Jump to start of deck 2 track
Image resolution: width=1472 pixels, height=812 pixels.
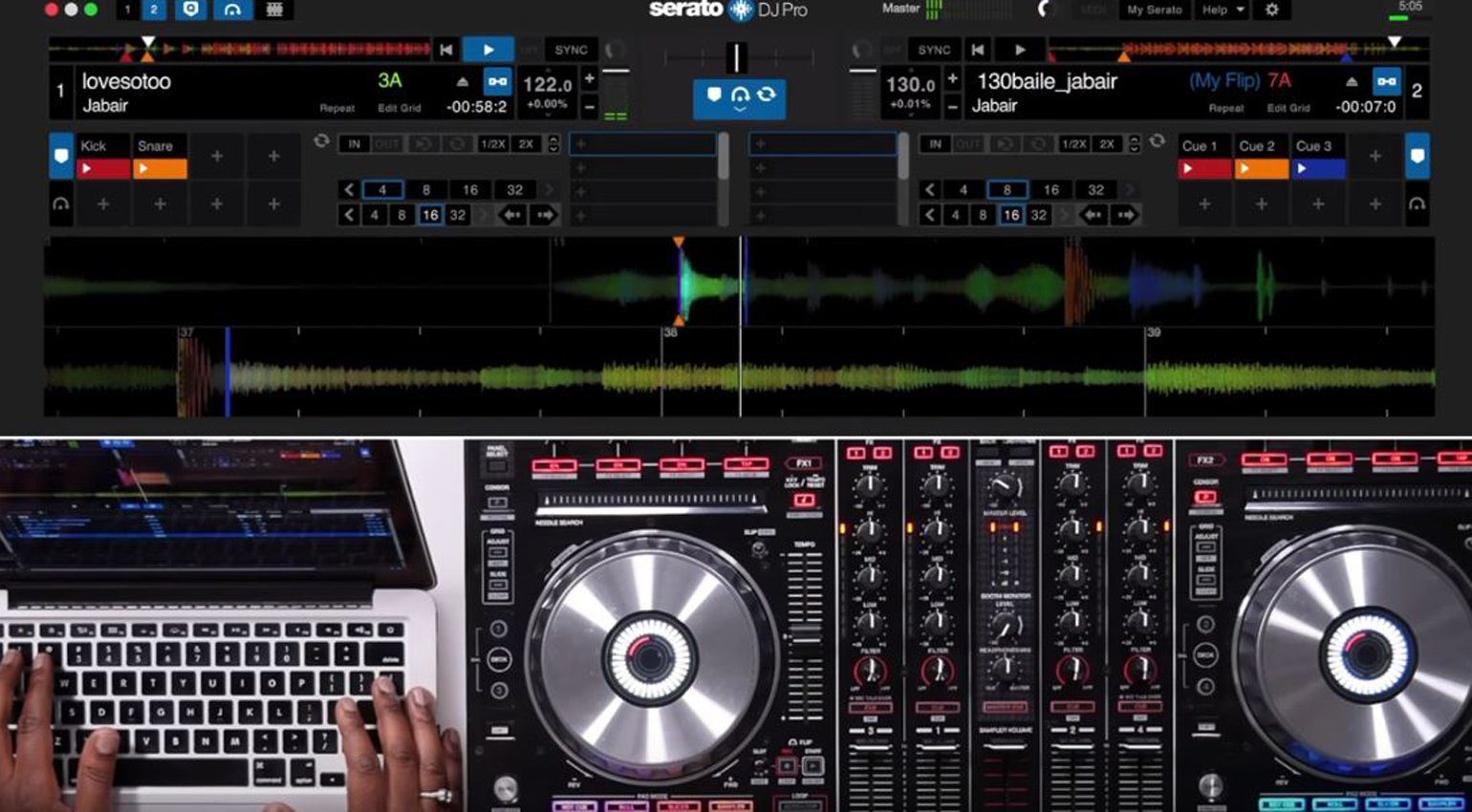click(x=977, y=50)
